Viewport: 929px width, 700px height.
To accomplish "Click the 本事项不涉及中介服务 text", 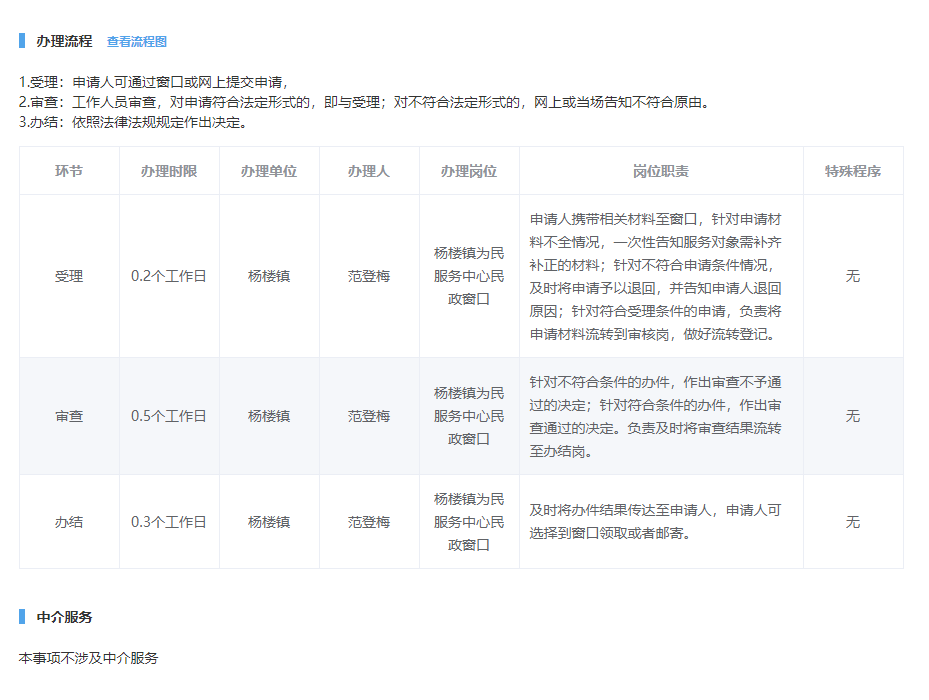I will tap(89, 658).
